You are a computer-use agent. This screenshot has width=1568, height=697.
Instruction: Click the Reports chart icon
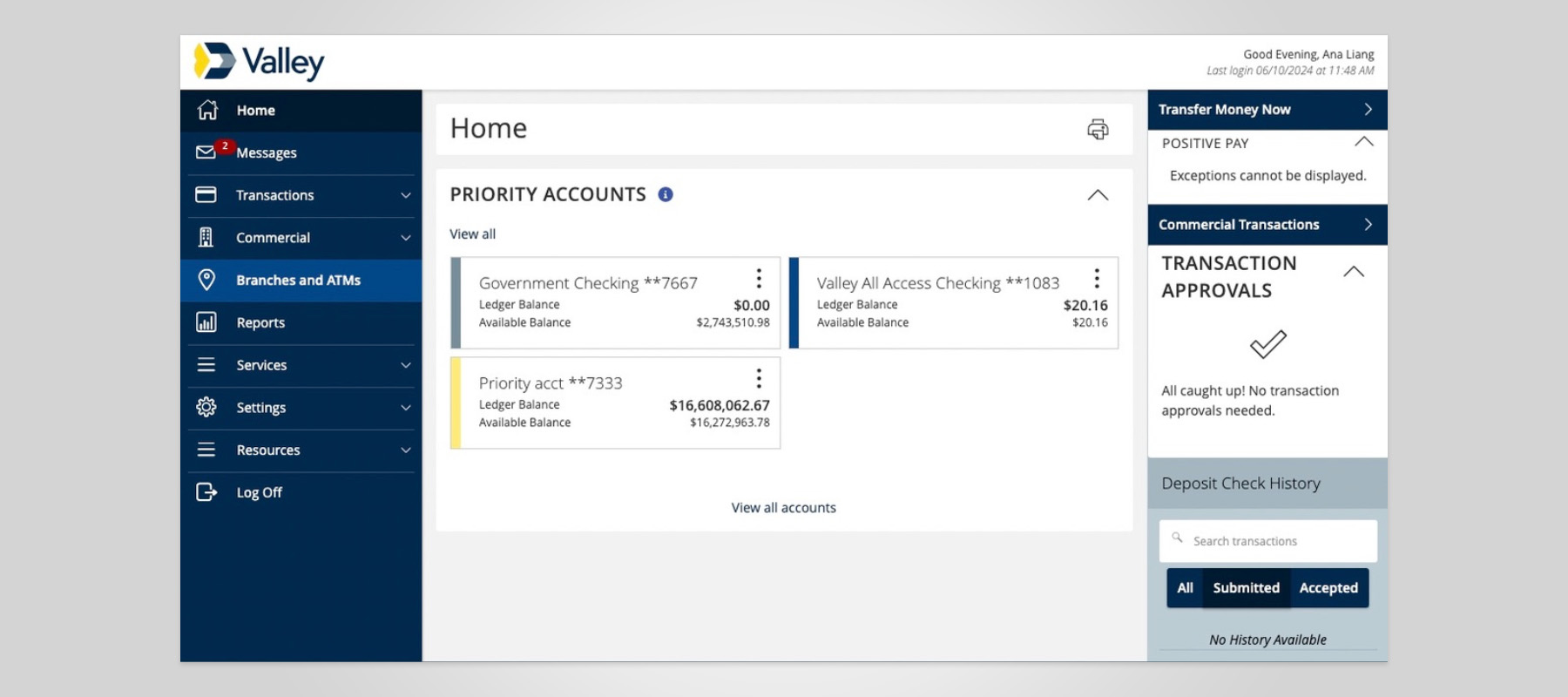206,322
